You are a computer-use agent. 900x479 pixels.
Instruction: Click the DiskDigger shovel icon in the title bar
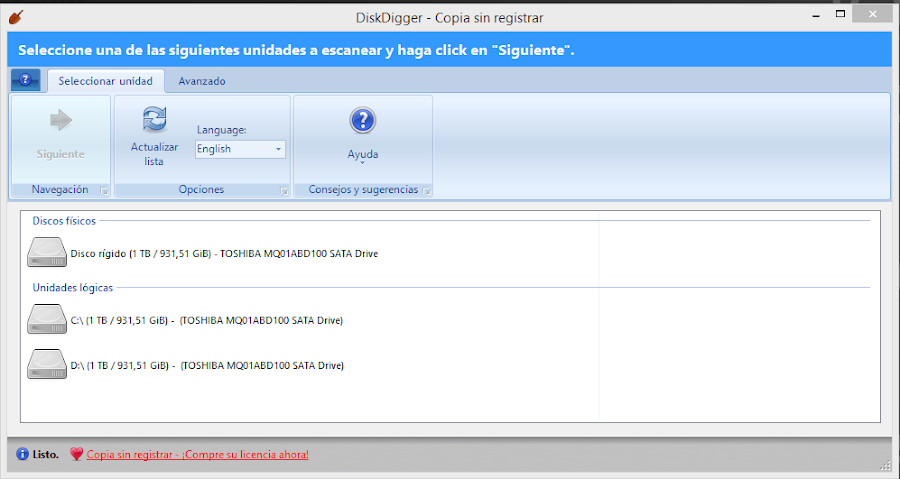[x=16, y=17]
